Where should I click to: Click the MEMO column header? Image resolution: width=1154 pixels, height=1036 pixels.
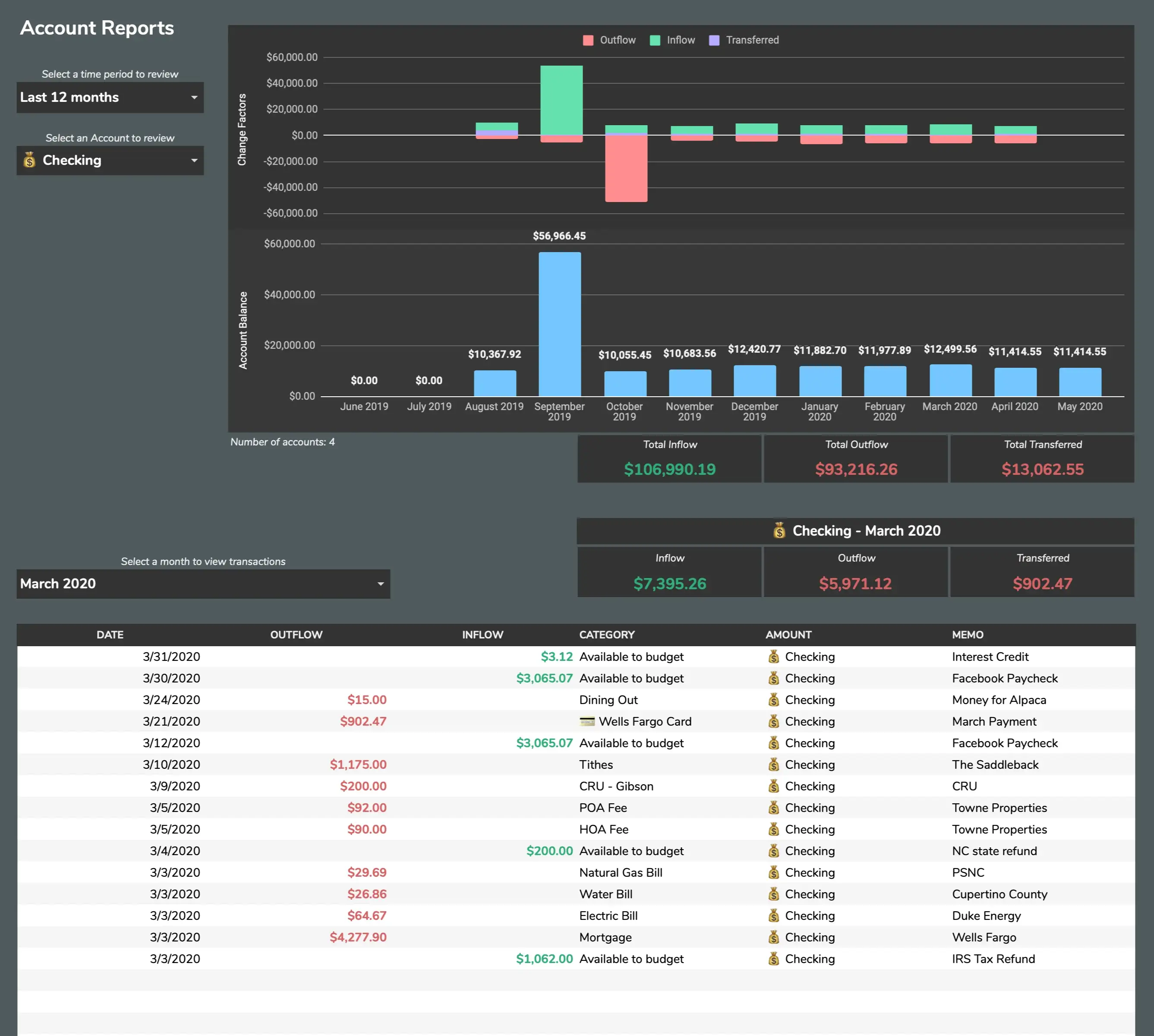click(x=968, y=635)
